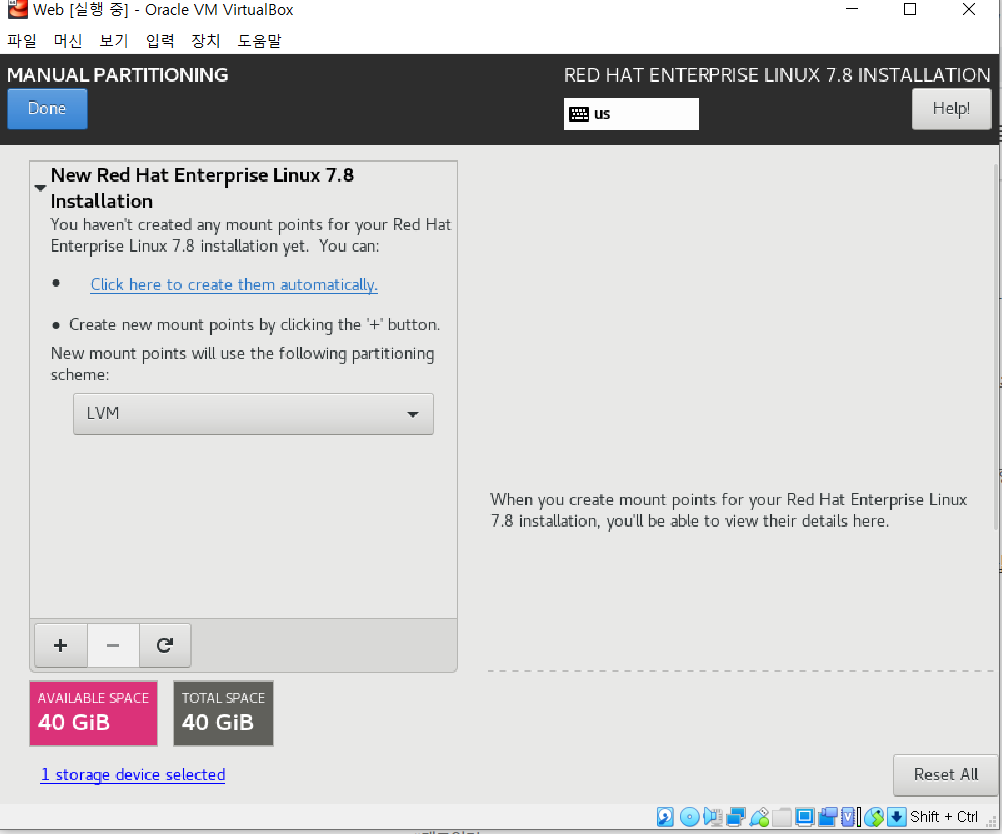
Task: Click the mouse integration status icon
Action: click(x=874, y=817)
